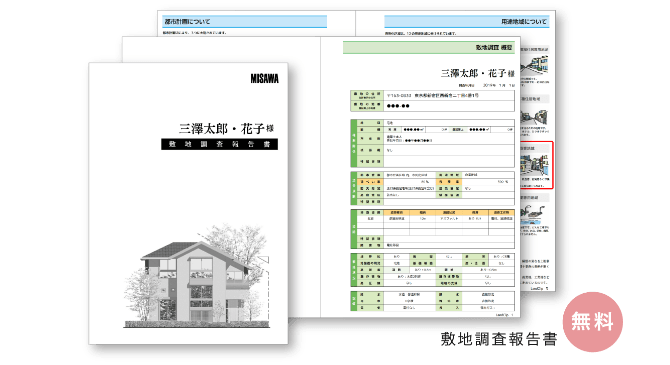Click the 敷地調査報告書 caption beside the badge
Image resolution: width=670 pixels, height=365 pixels.
click(499, 339)
